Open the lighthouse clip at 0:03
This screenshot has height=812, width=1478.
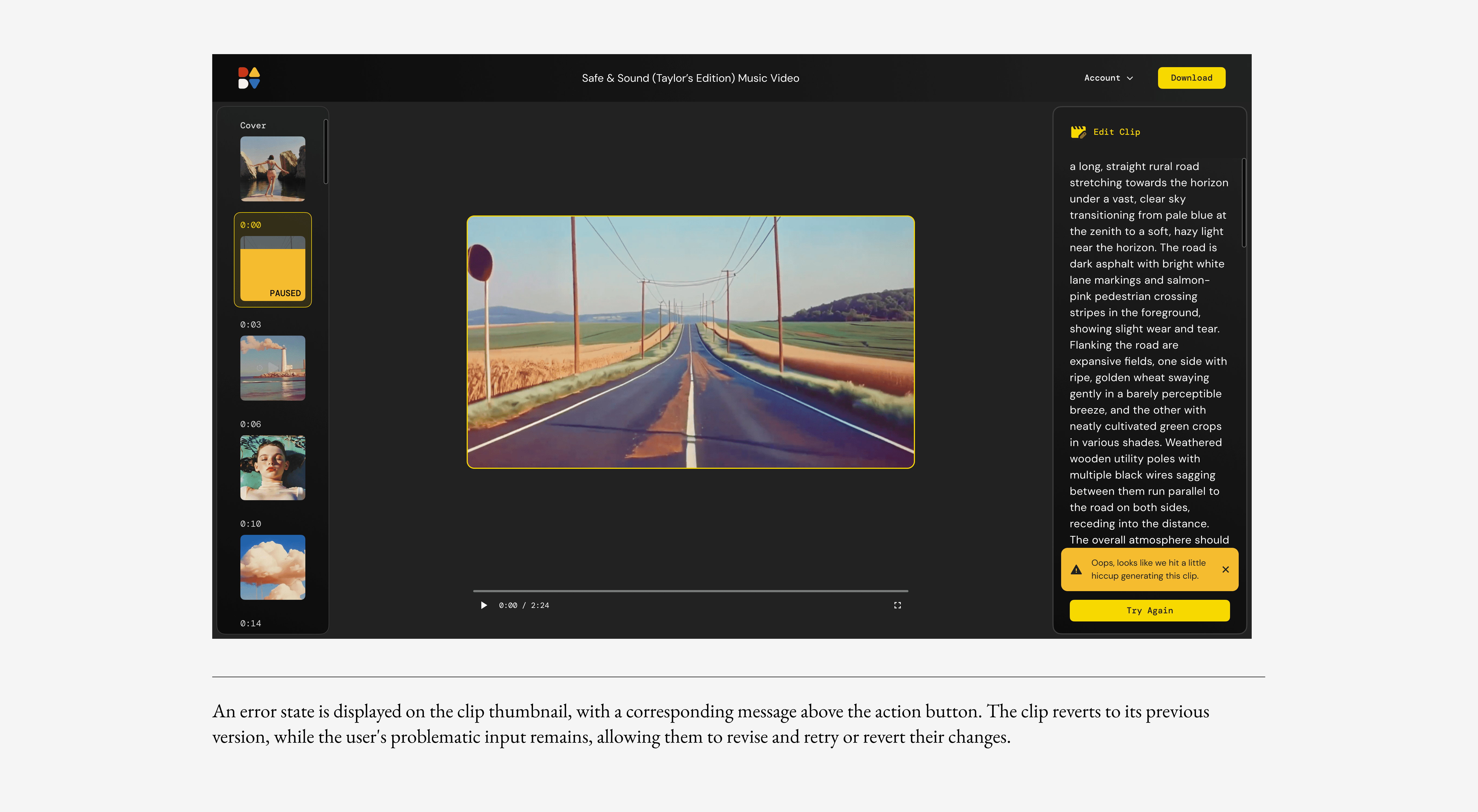(273, 368)
